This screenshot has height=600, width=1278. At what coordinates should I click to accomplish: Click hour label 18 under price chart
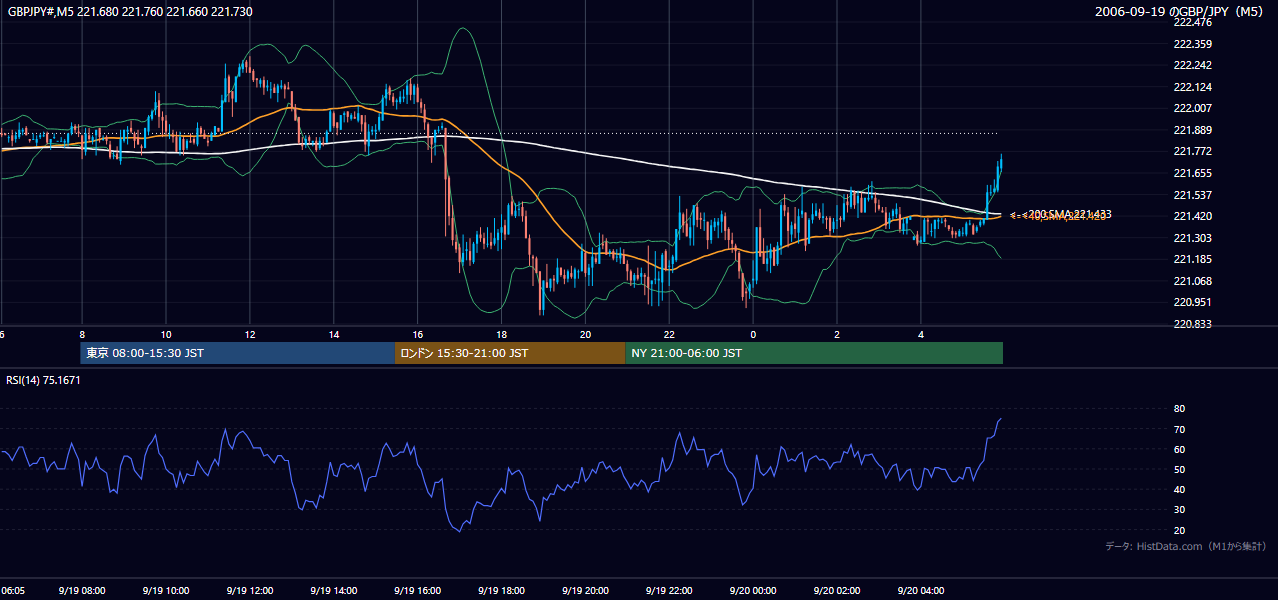(x=502, y=335)
